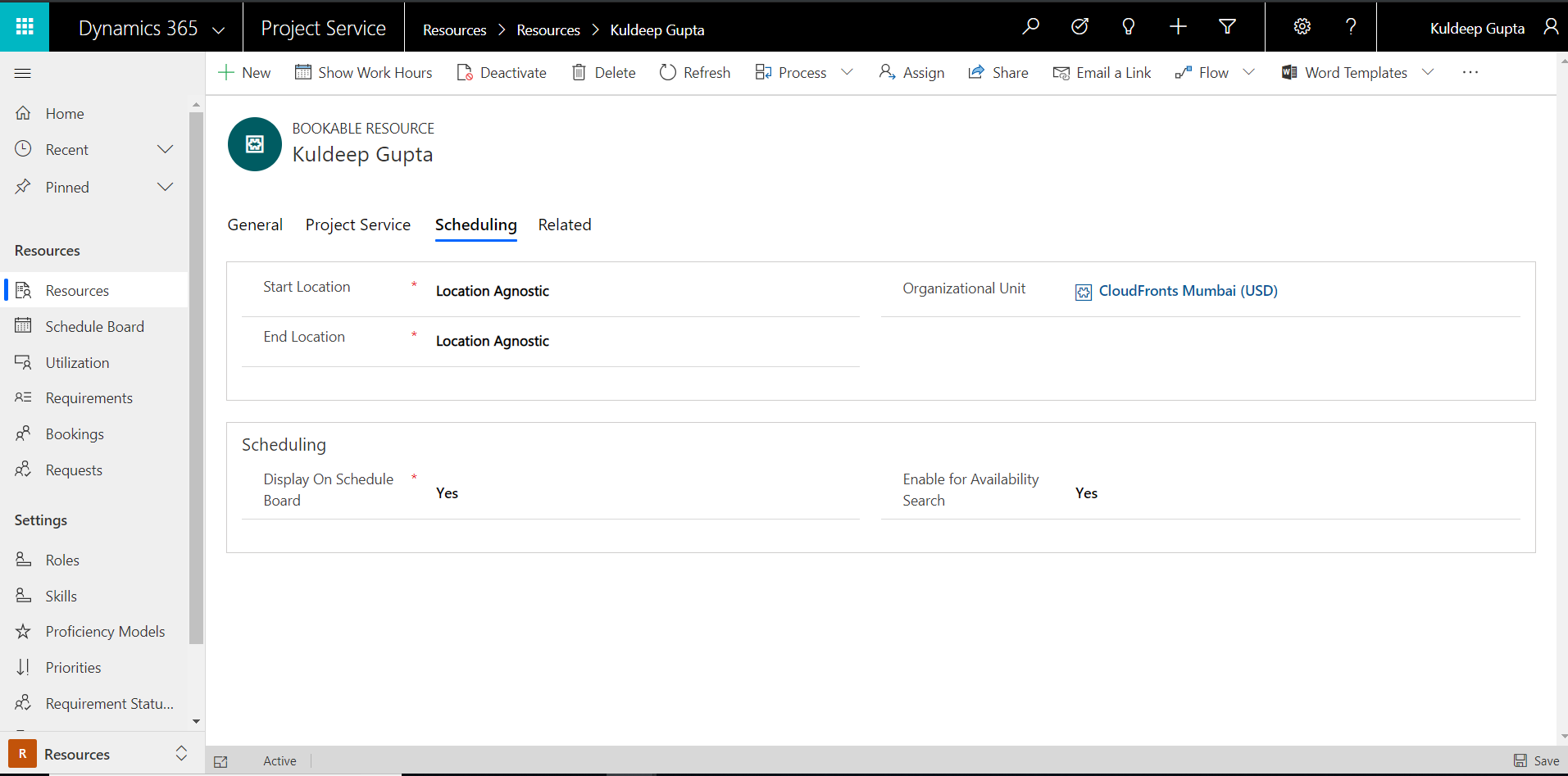Expand the Pinned section chevron
1568x776 pixels.
[166, 187]
